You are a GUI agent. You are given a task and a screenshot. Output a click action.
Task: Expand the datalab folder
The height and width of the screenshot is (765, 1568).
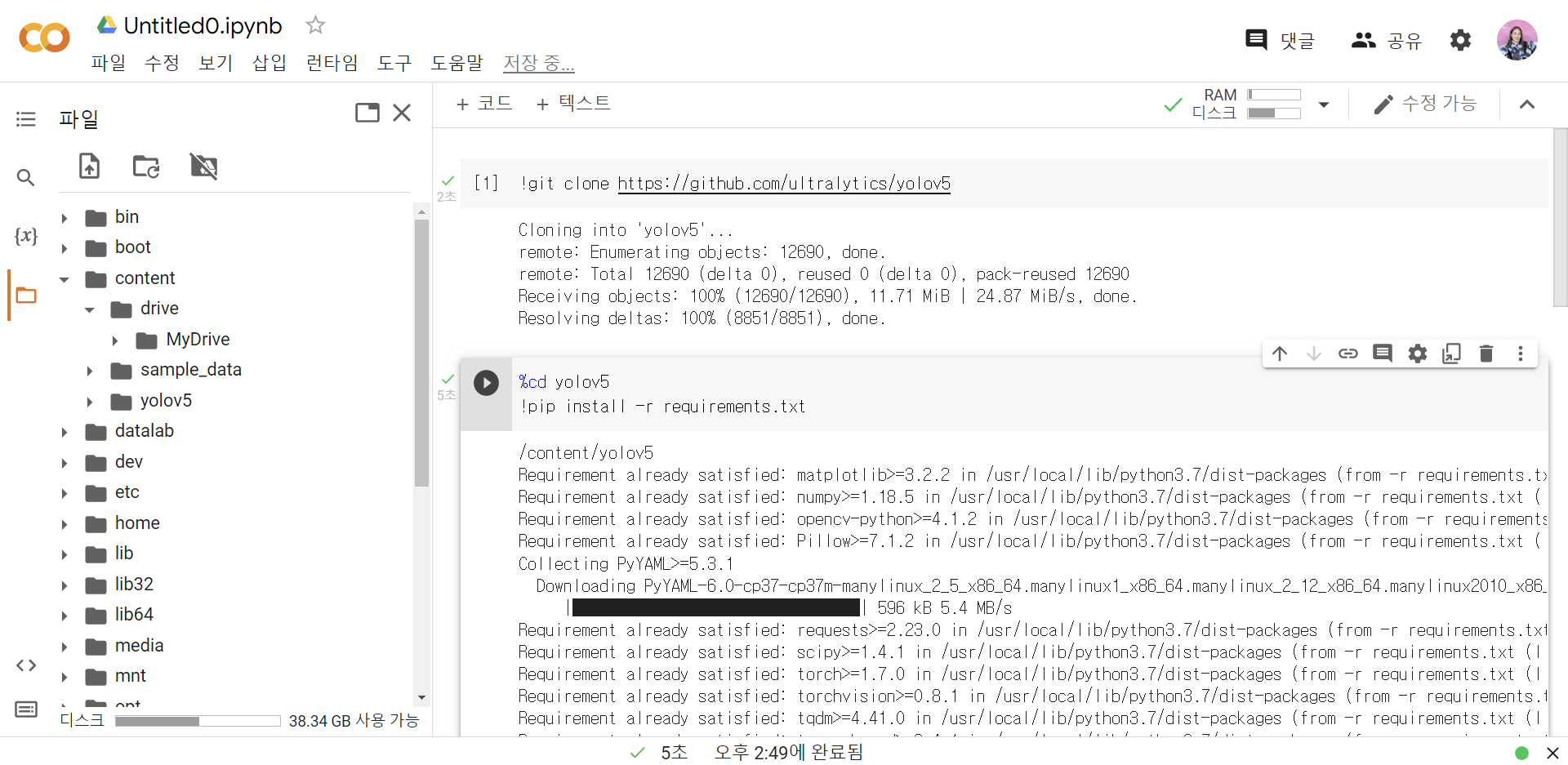pos(65,432)
